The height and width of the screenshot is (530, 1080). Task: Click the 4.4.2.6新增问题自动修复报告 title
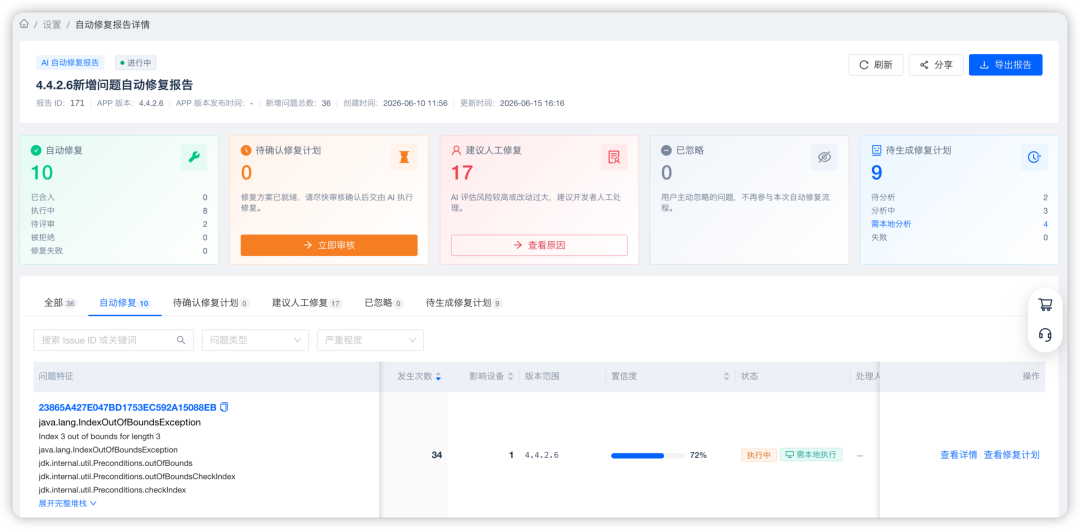tap(114, 85)
